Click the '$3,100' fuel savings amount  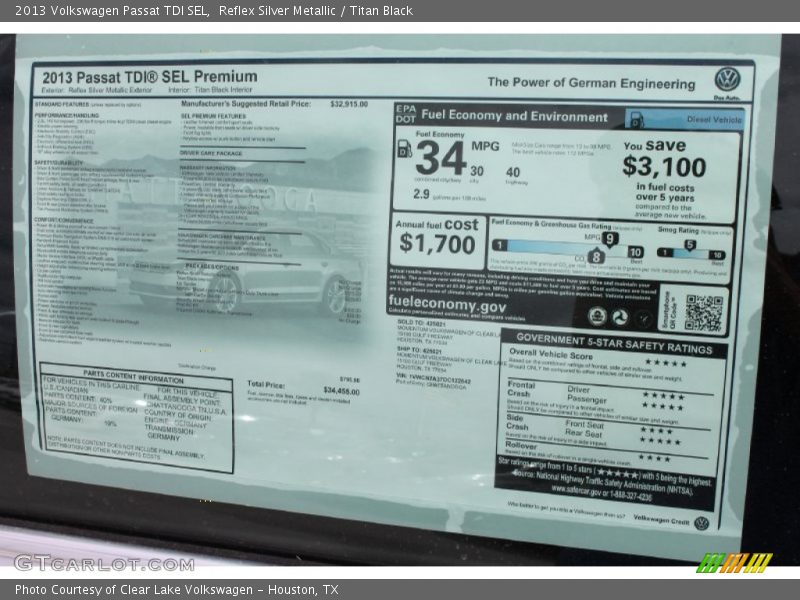click(x=664, y=166)
